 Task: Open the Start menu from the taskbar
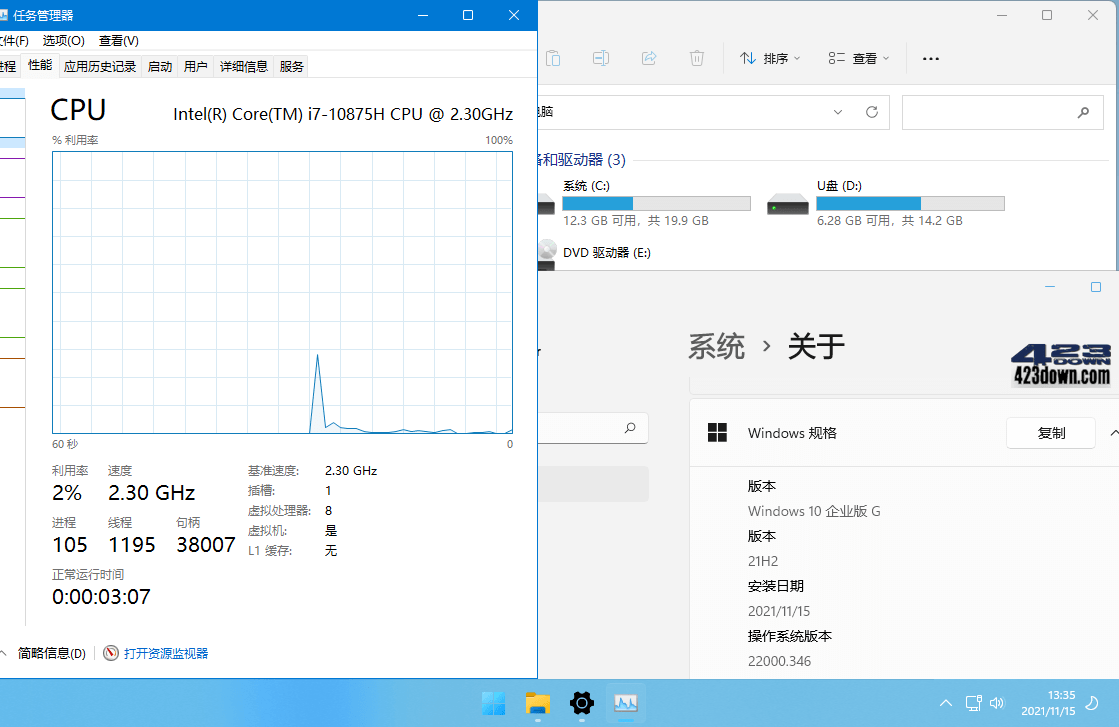click(493, 704)
